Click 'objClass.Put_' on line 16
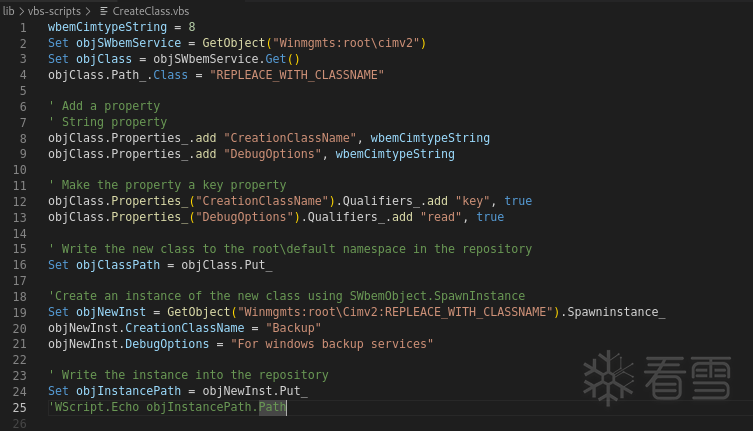 coord(227,265)
